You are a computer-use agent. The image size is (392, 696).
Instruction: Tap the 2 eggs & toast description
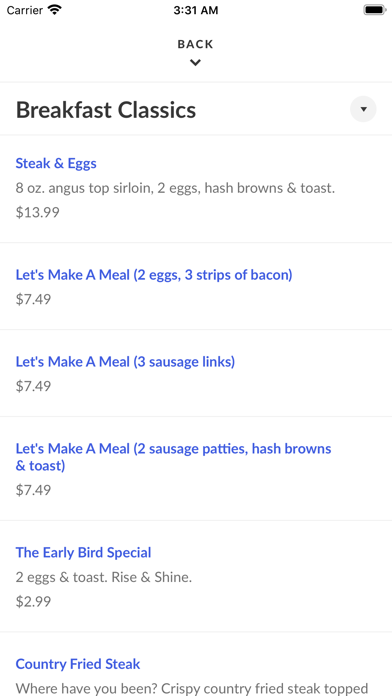pyautogui.click(x=104, y=577)
